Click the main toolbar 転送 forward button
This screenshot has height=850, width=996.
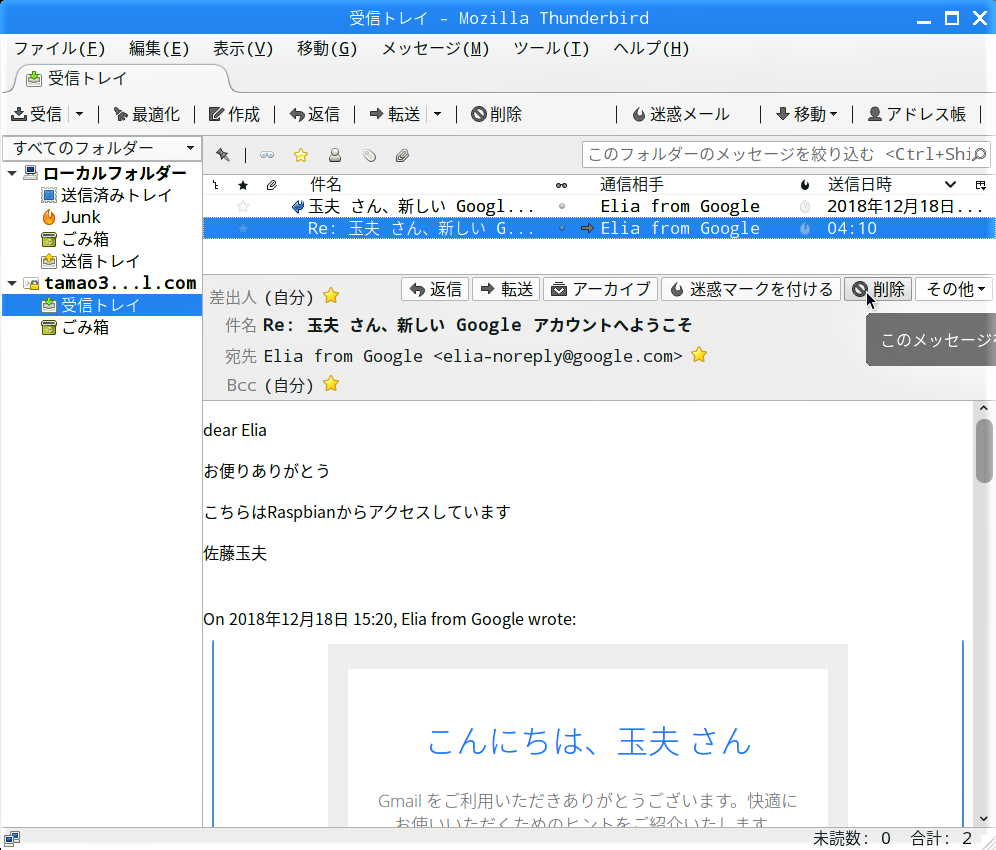(x=394, y=114)
